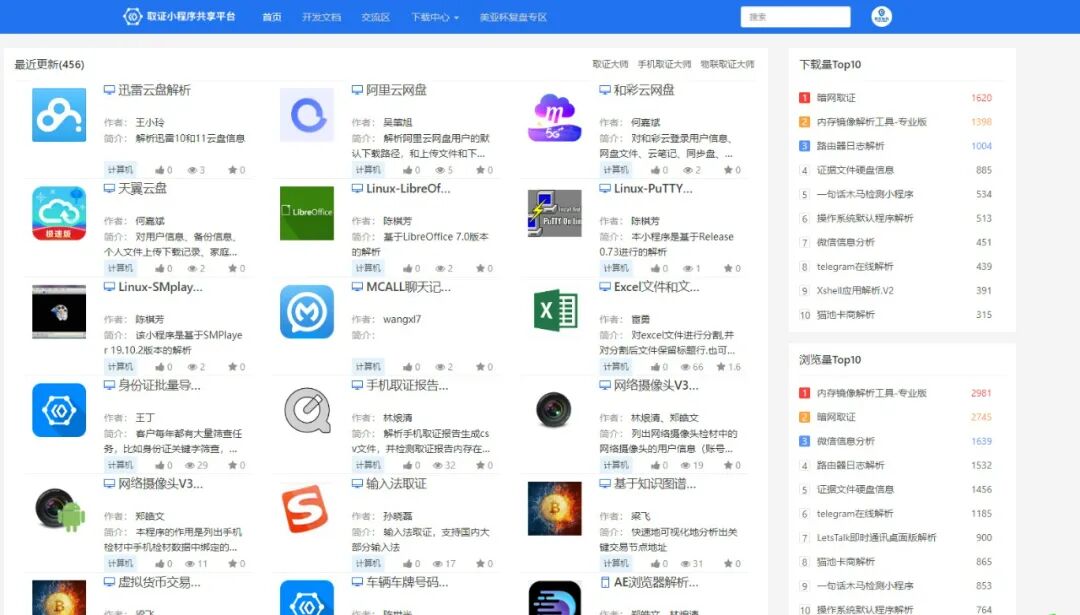Open the 车辆车牌号码 blue hexagon icon

pos(307,598)
